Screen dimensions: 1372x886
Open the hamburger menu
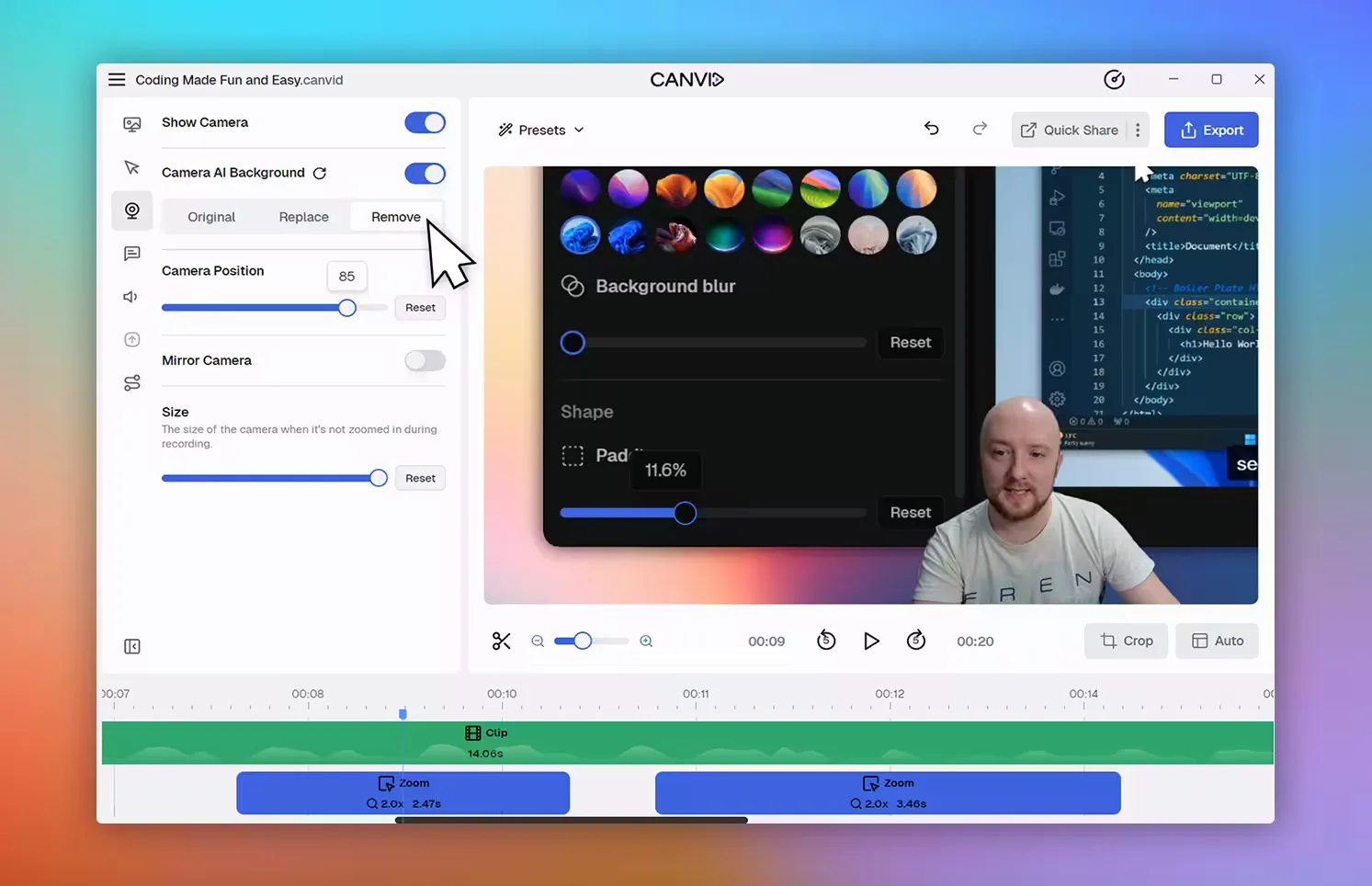click(x=117, y=80)
